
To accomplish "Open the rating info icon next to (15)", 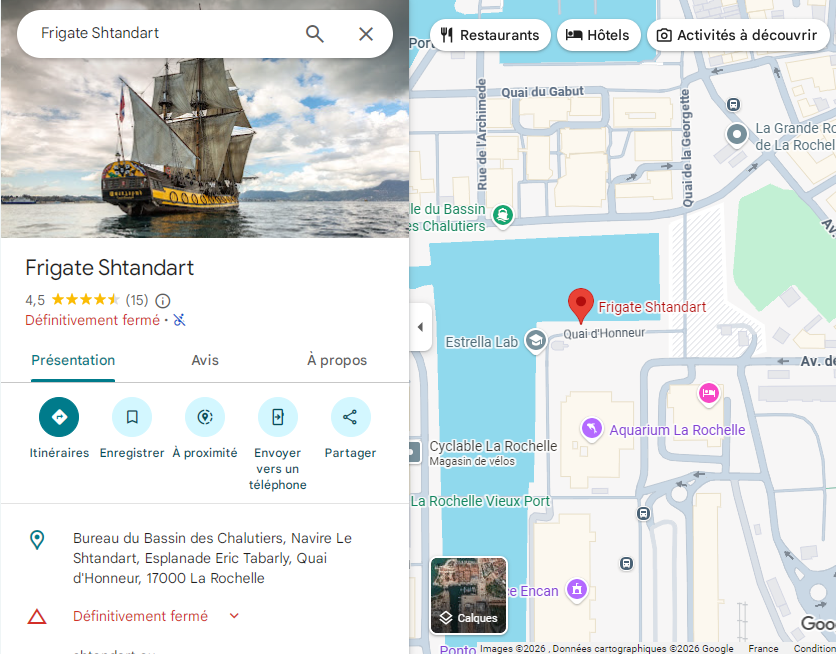I will click(x=163, y=301).
